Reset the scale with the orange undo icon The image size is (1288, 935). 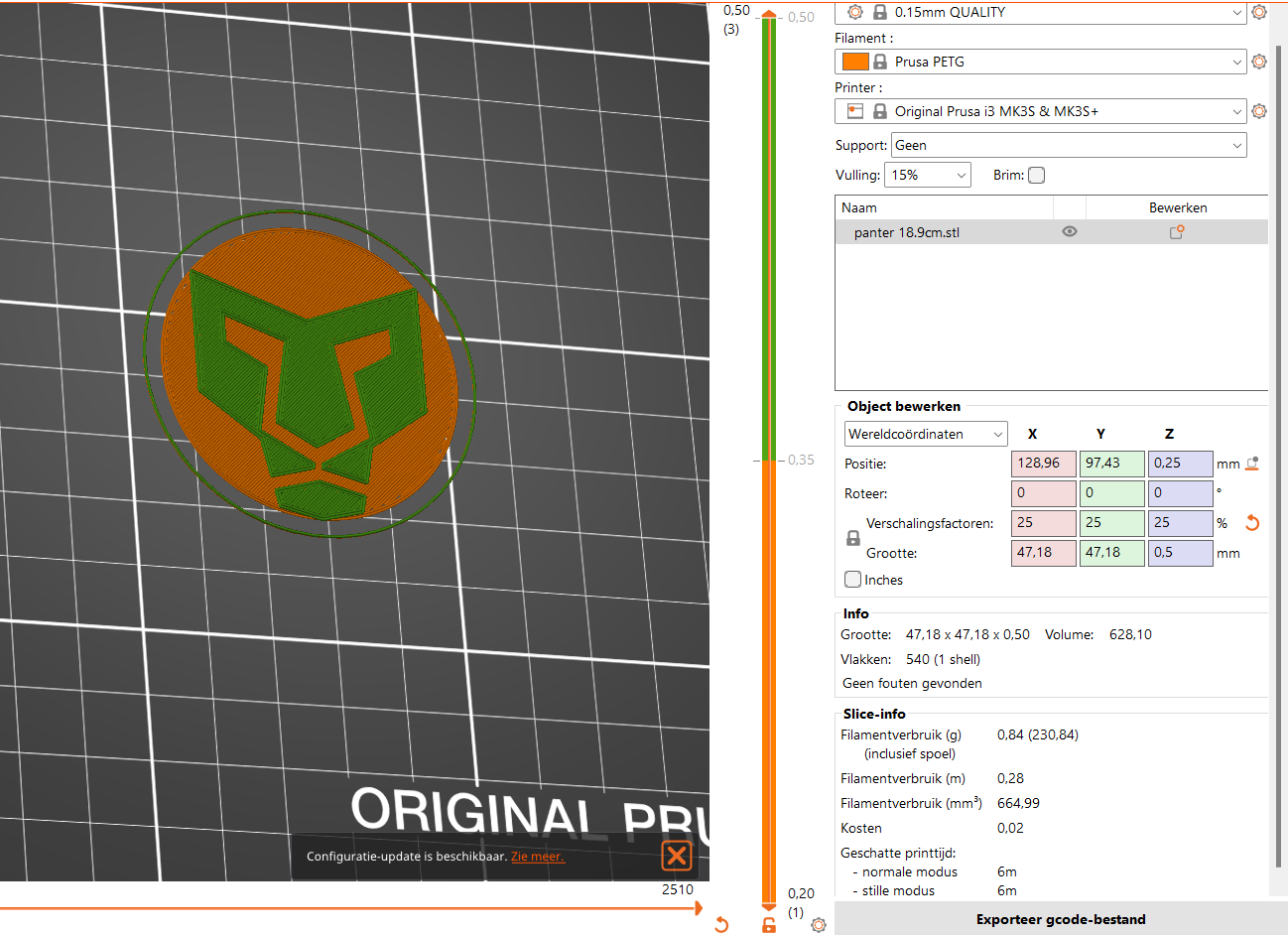pos(1251,523)
